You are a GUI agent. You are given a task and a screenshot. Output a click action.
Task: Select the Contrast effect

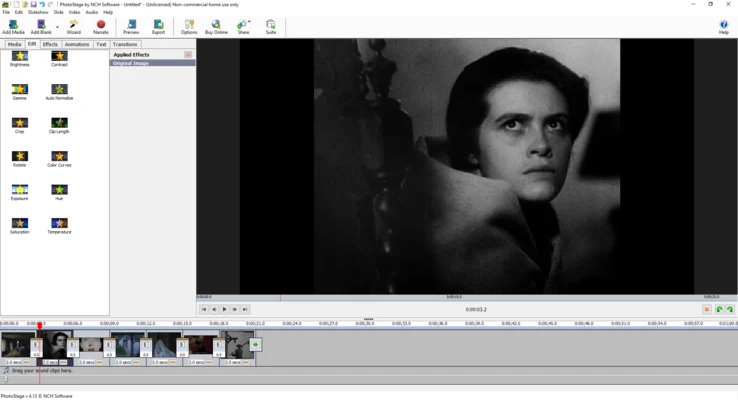(x=59, y=58)
